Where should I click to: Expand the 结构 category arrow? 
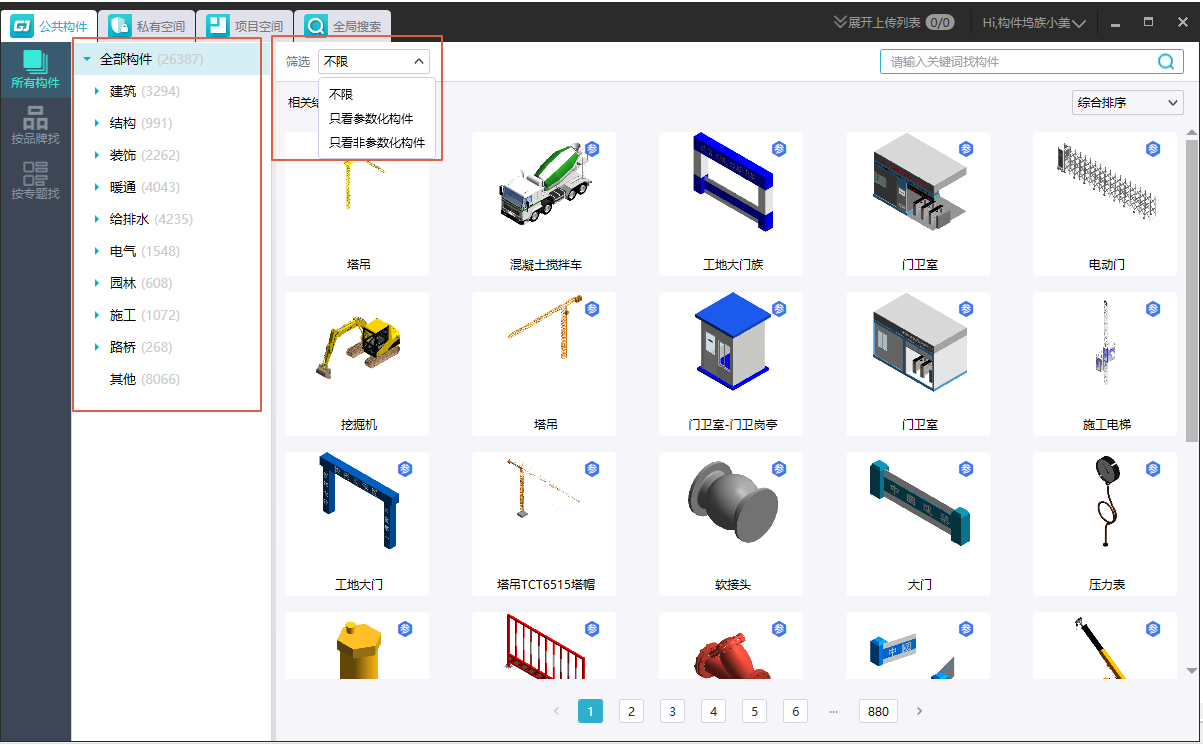point(97,123)
